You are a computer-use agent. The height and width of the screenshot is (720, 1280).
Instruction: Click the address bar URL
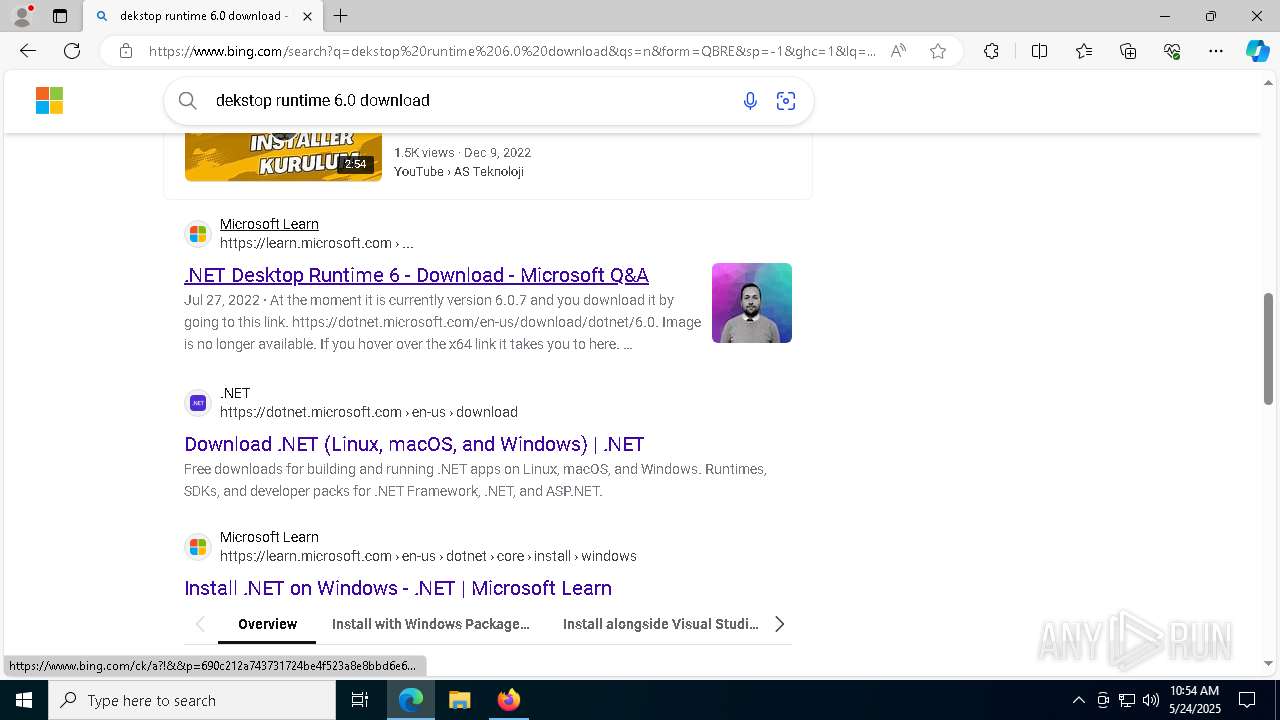click(x=512, y=51)
